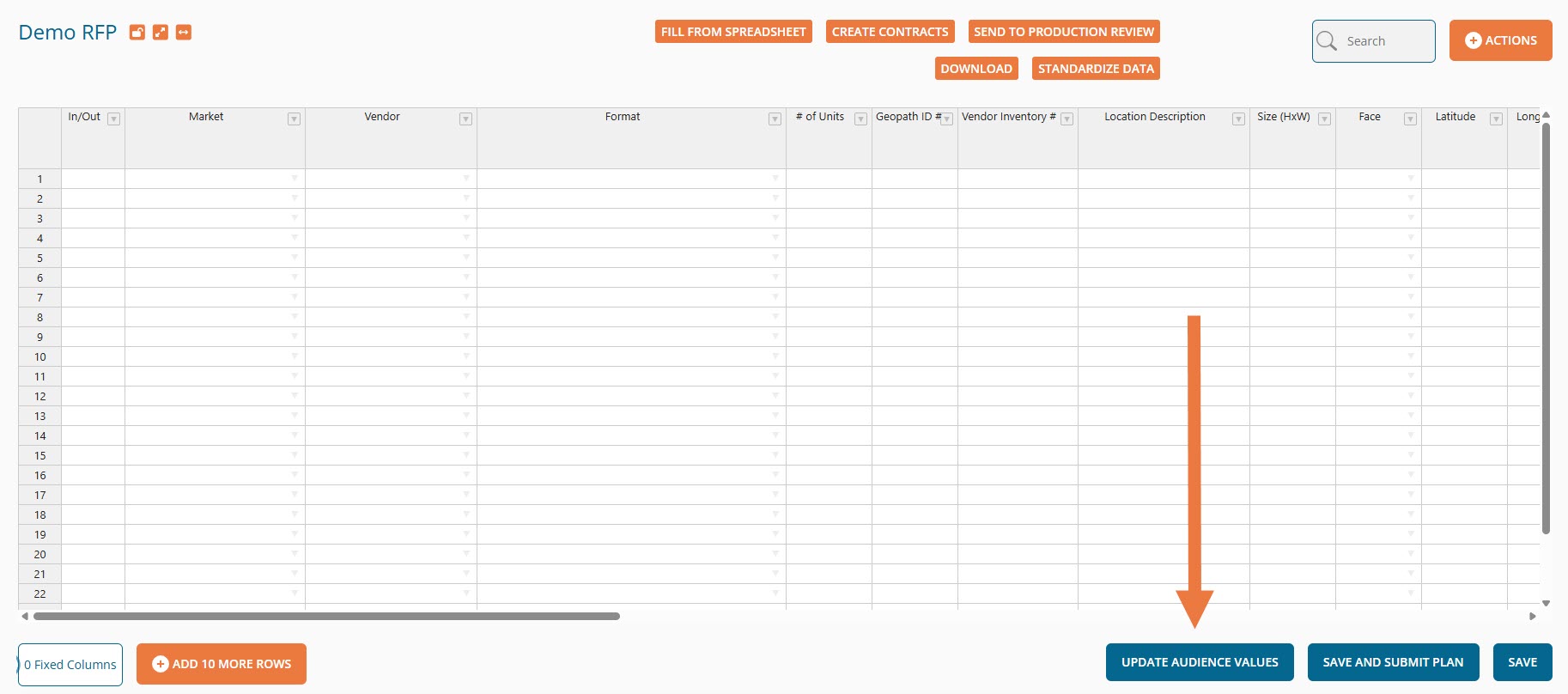
Task: Click Add 10 More Rows button
Action: click(222, 664)
